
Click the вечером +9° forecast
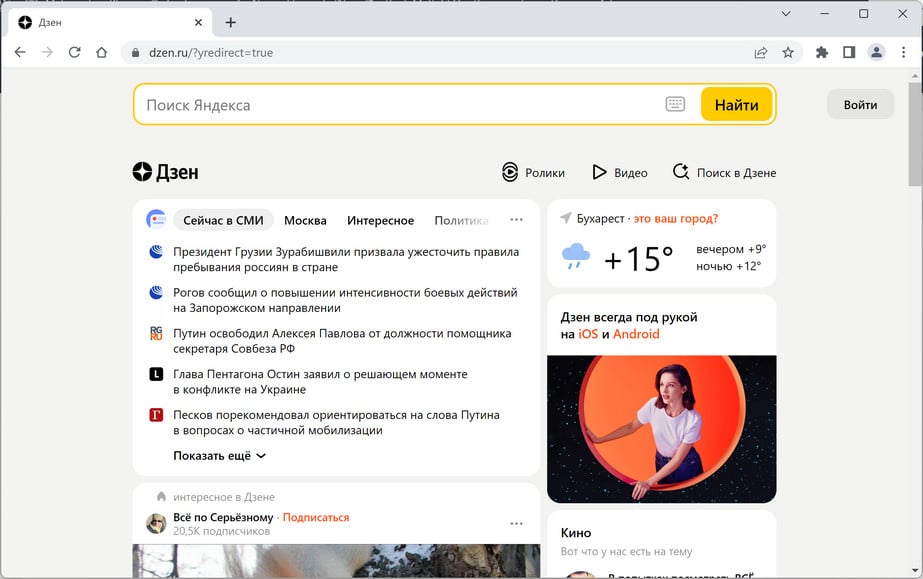(731, 249)
